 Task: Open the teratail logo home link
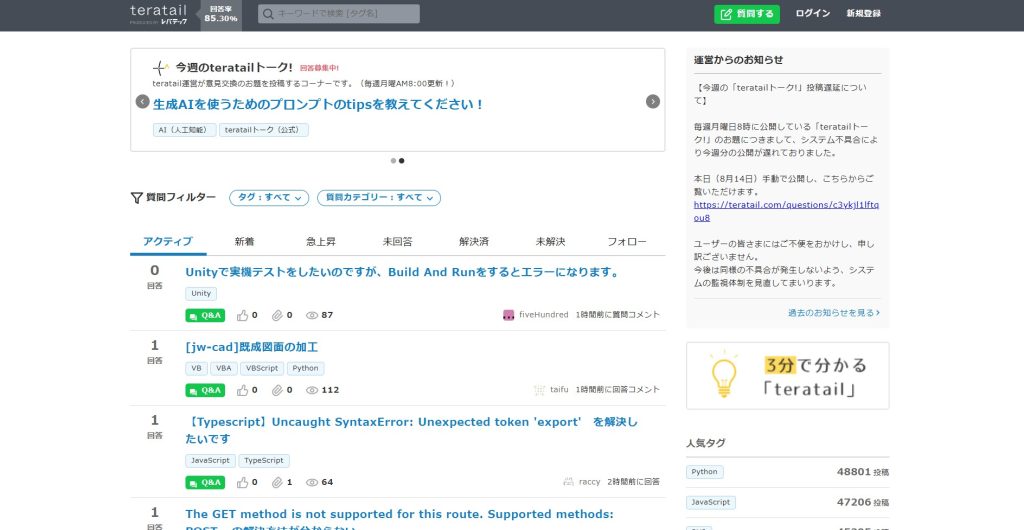click(159, 14)
